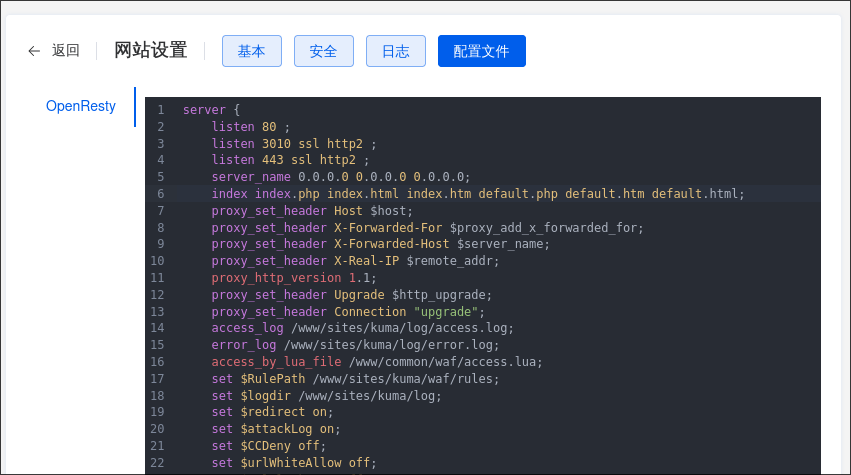Open the 安全 tab
The width and height of the screenshot is (851, 475).
(324, 51)
